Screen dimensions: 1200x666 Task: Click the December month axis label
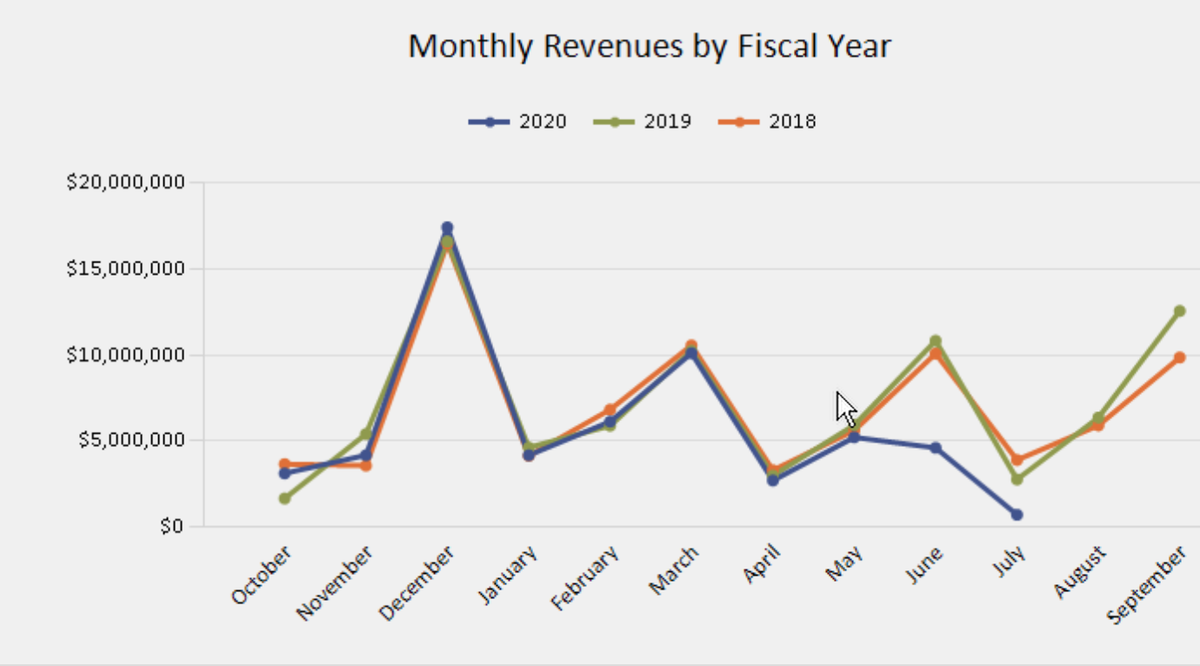point(417,585)
